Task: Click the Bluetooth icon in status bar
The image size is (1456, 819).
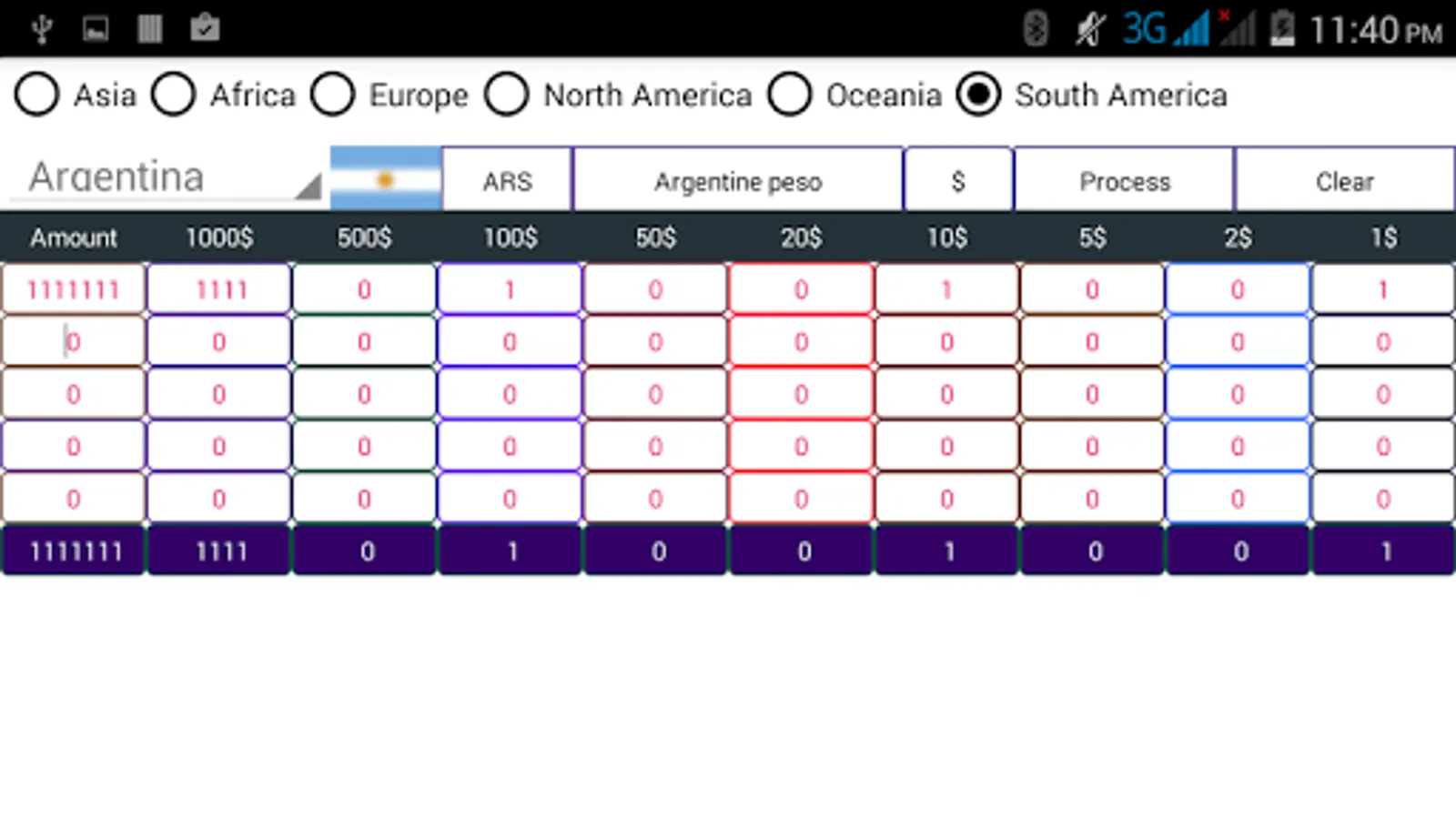Action: click(1033, 27)
